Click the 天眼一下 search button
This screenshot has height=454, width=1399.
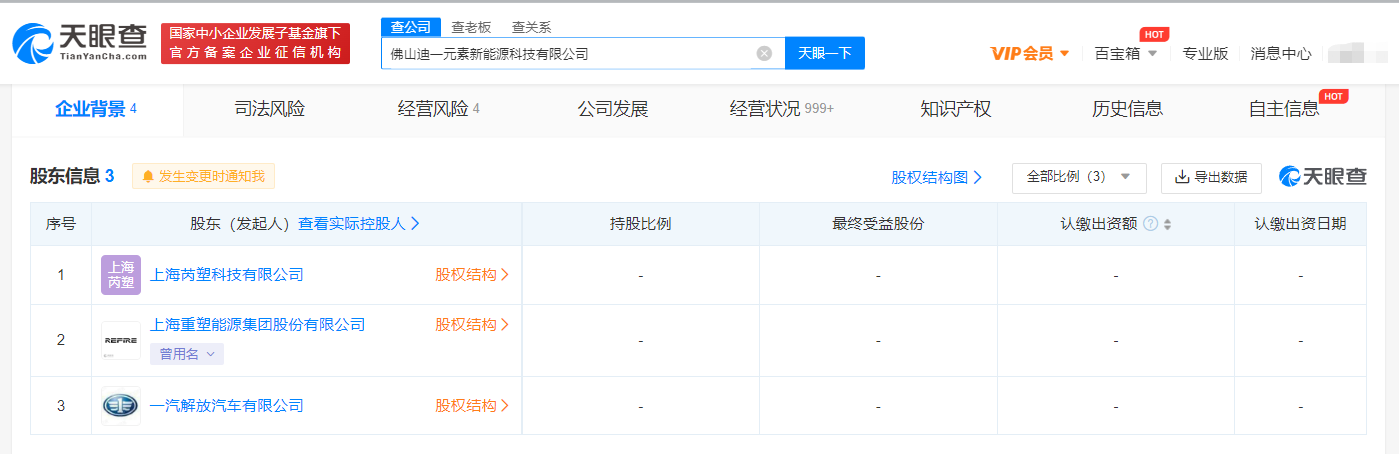[825, 53]
